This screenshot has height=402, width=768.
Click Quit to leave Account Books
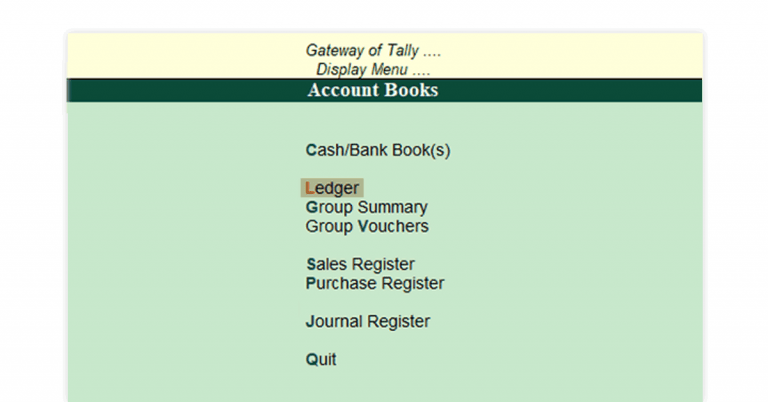321,360
